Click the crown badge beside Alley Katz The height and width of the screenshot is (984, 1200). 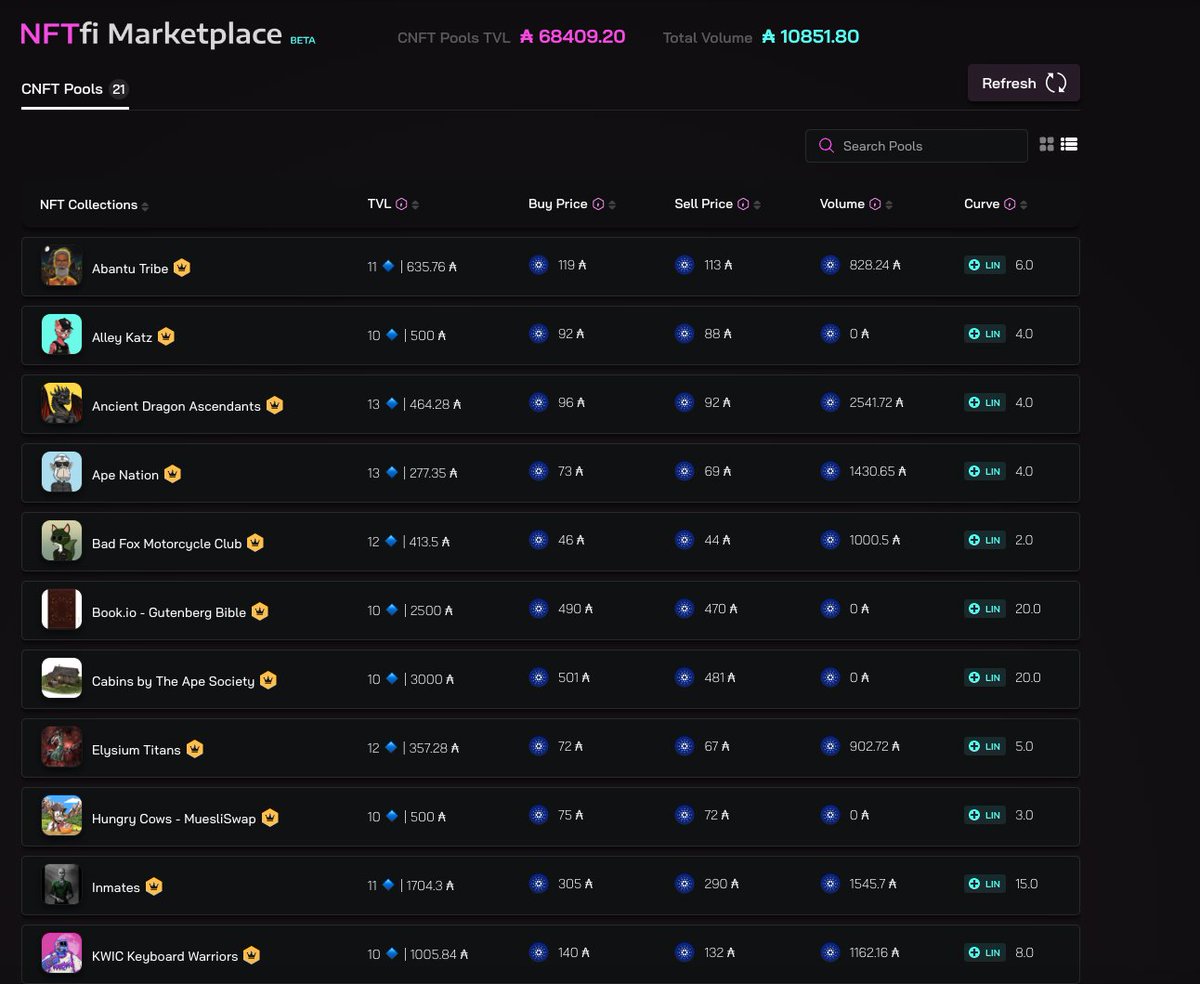166,336
